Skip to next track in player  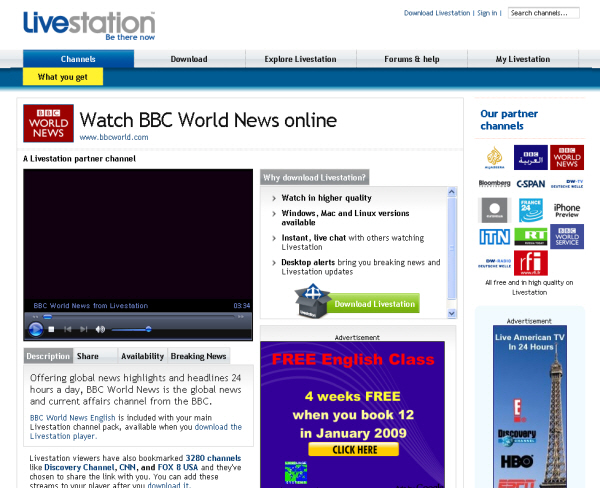coord(84,329)
